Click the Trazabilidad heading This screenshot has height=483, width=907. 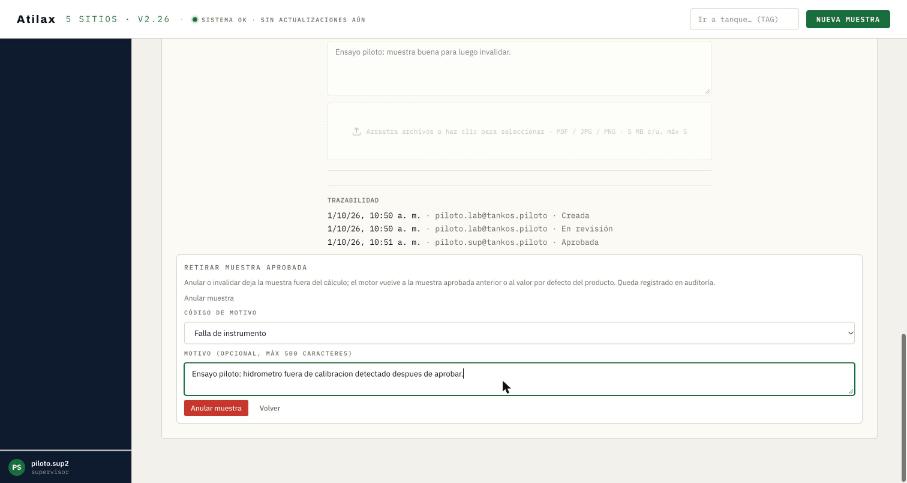point(353,200)
